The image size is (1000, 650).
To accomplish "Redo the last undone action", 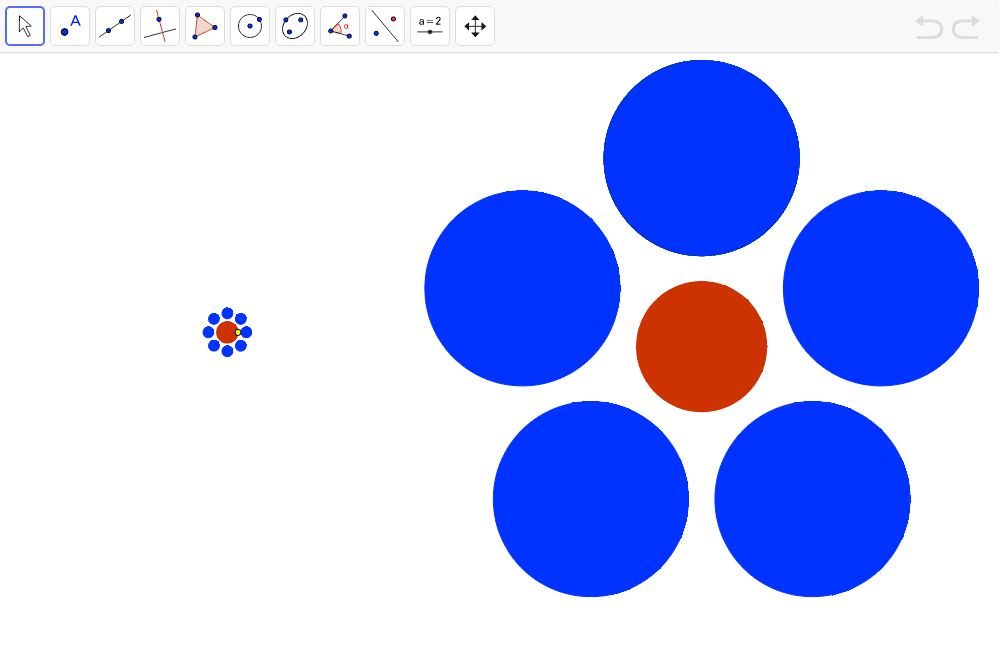I will [x=966, y=27].
